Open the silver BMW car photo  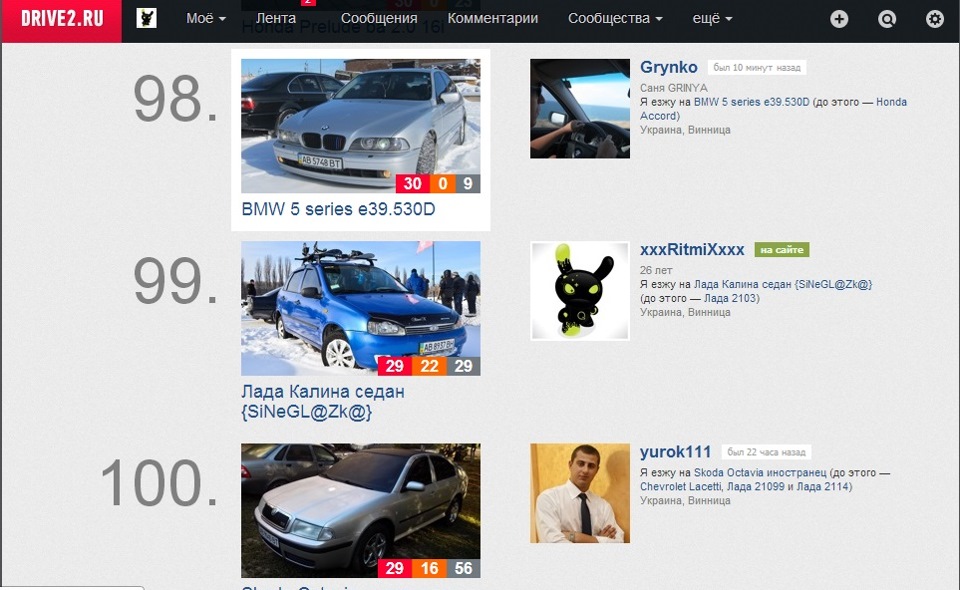361,125
